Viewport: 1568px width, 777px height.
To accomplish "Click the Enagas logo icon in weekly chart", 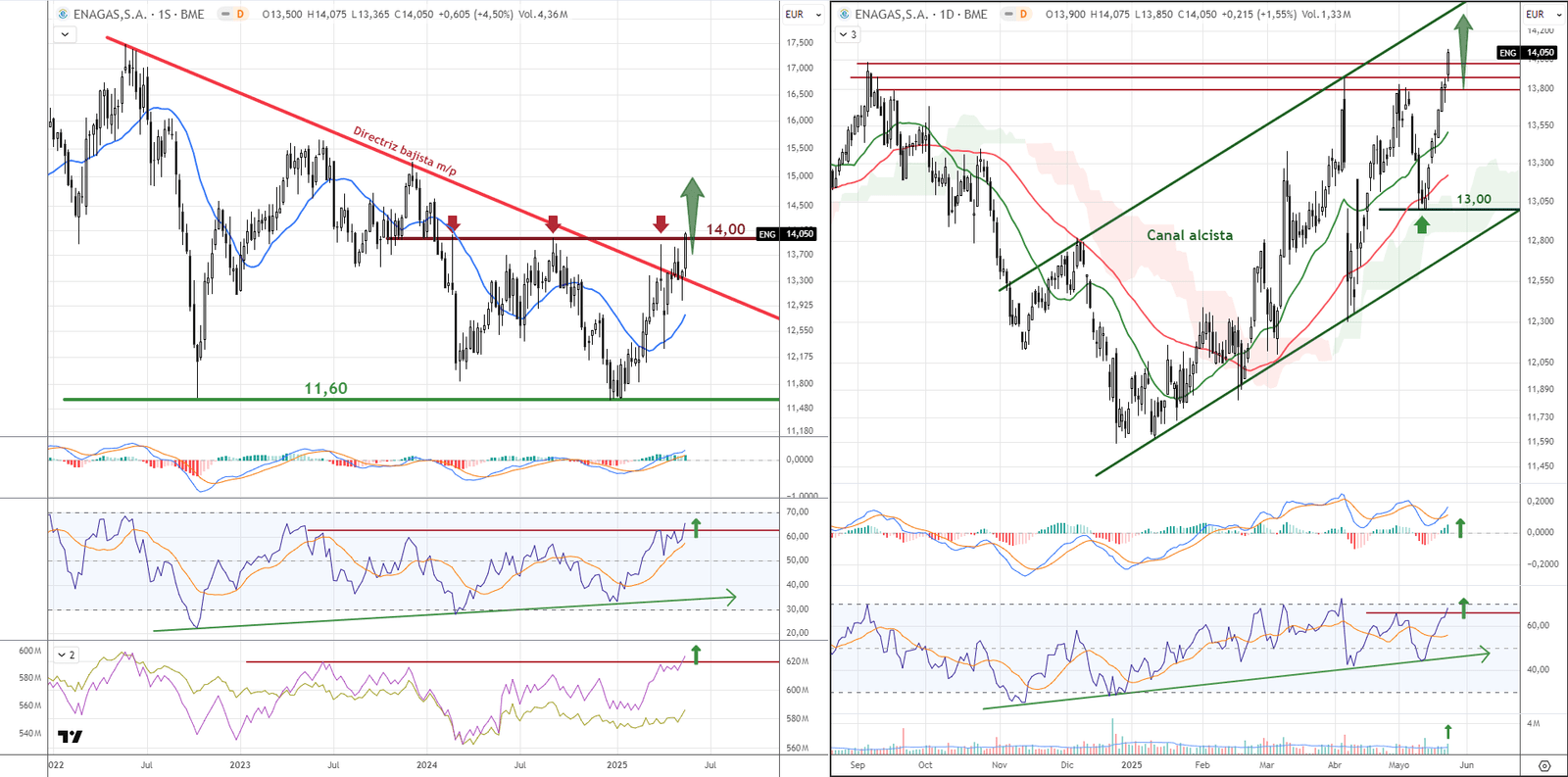I will pos(63,15).
